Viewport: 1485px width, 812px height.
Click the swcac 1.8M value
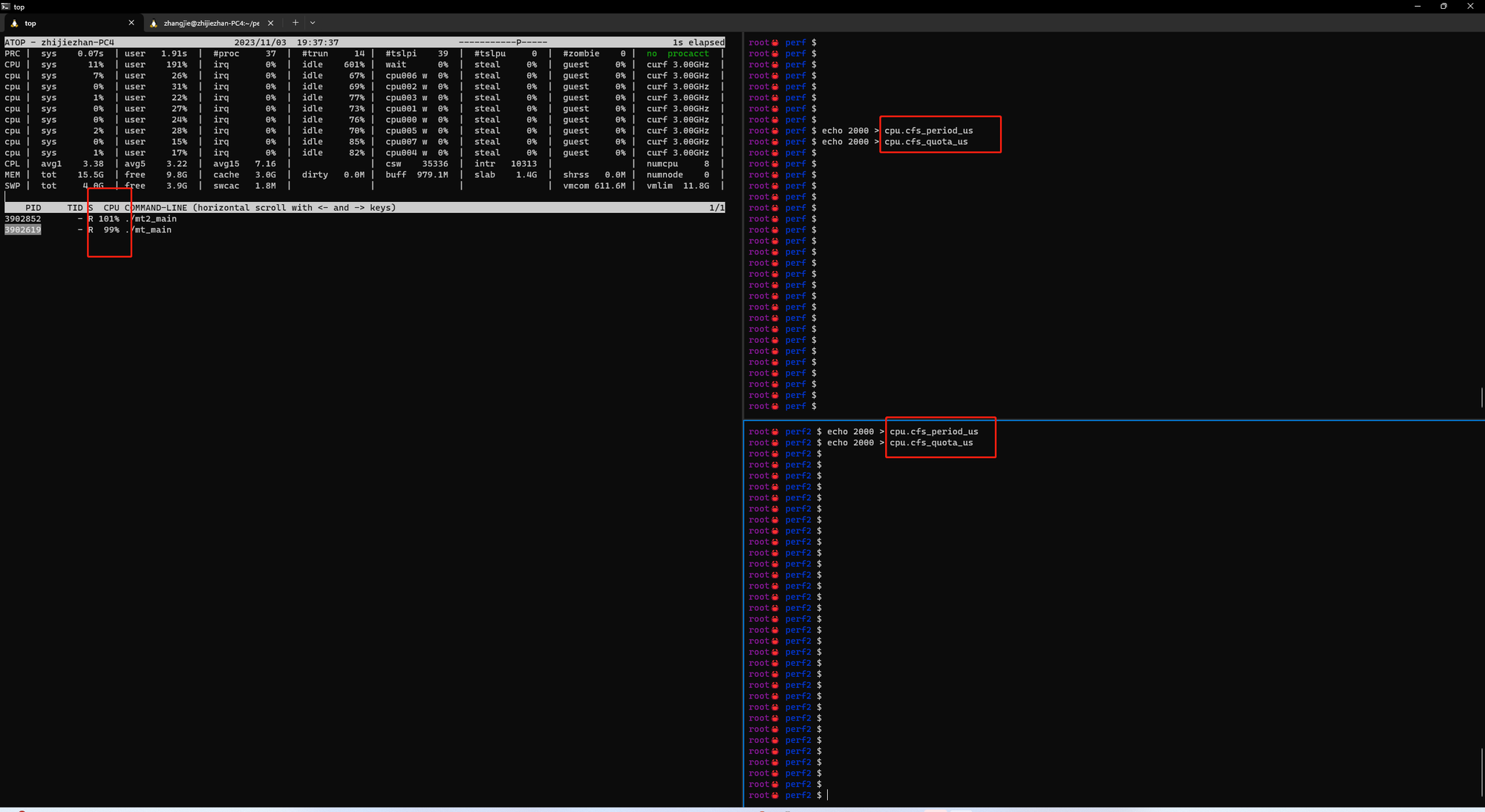[244, 186]
